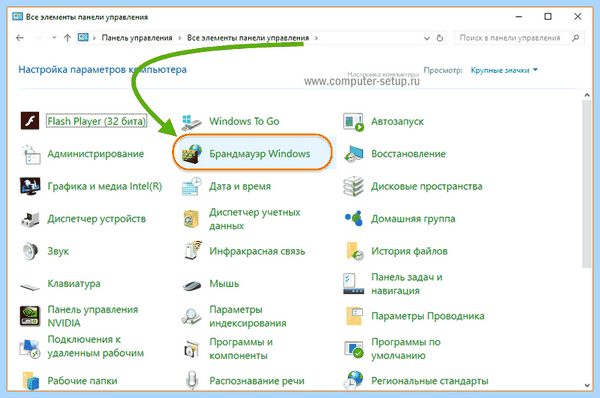Open the Региональные стандарты link

pyautogui.click(x=429, y=381)
